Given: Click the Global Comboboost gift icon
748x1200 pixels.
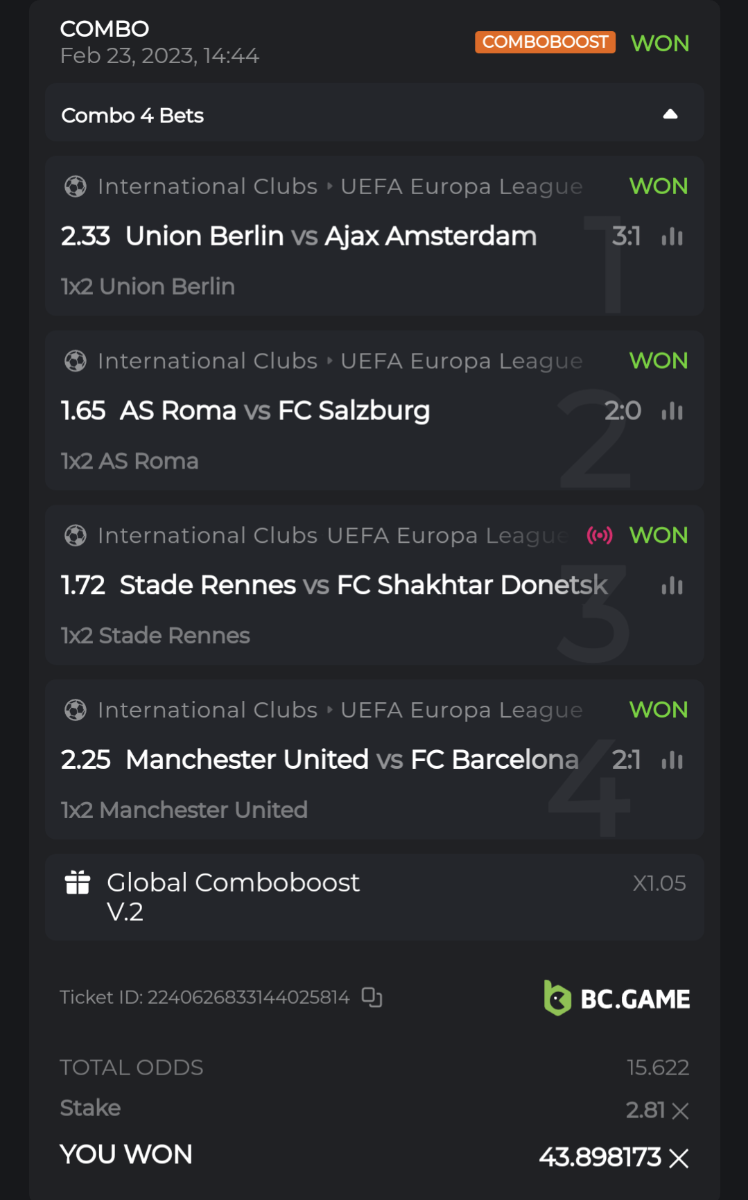Looking at the screenshot, I should tap(77, 883).
